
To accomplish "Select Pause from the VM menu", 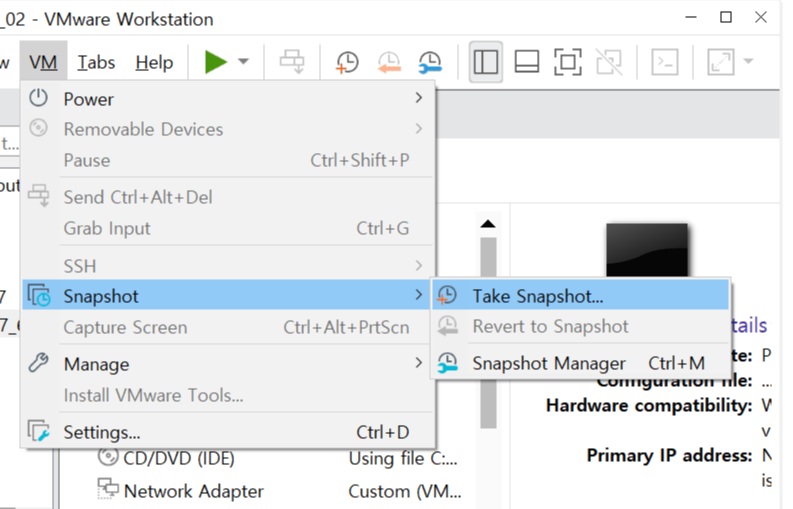I will coord(228,160).
